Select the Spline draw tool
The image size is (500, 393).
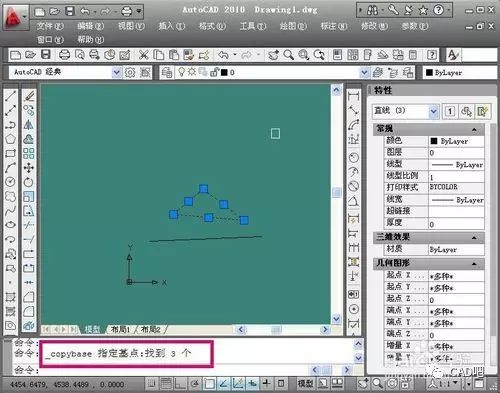click(10, 211)
